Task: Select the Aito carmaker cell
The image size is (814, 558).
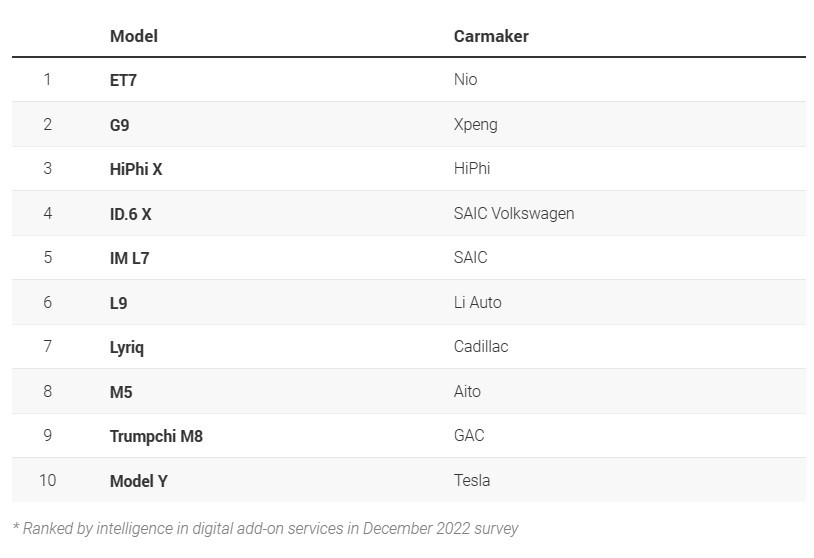Action: click(x=467, y=392)
